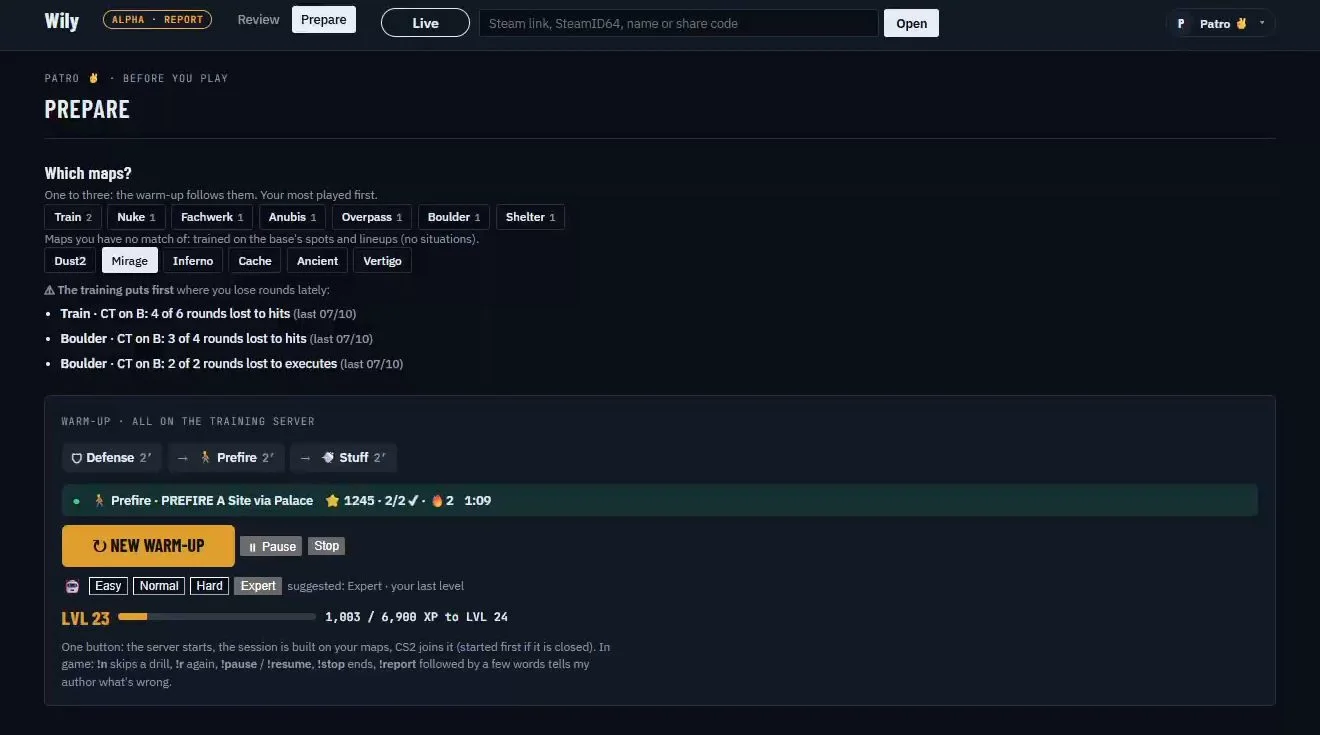The height and width of the screenshot is (735, 1320).
Task: Select the Cache map chip
Action: (255, 261)
